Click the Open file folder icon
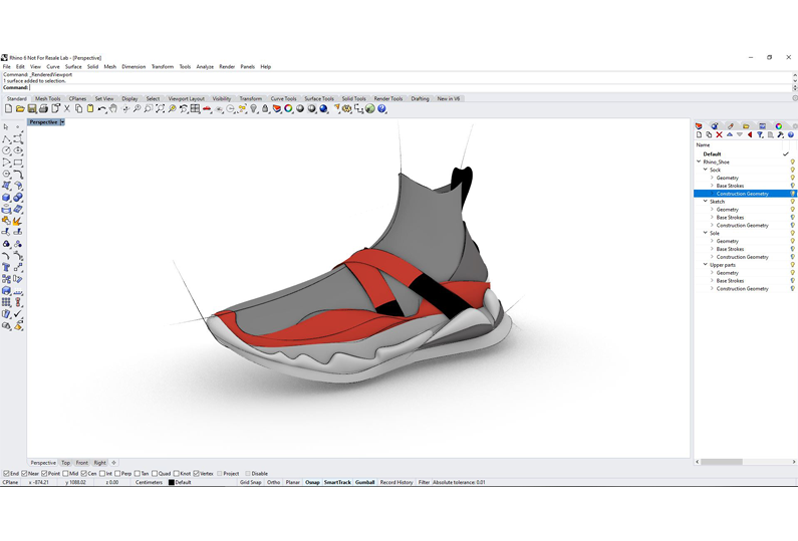 point(20,109)
